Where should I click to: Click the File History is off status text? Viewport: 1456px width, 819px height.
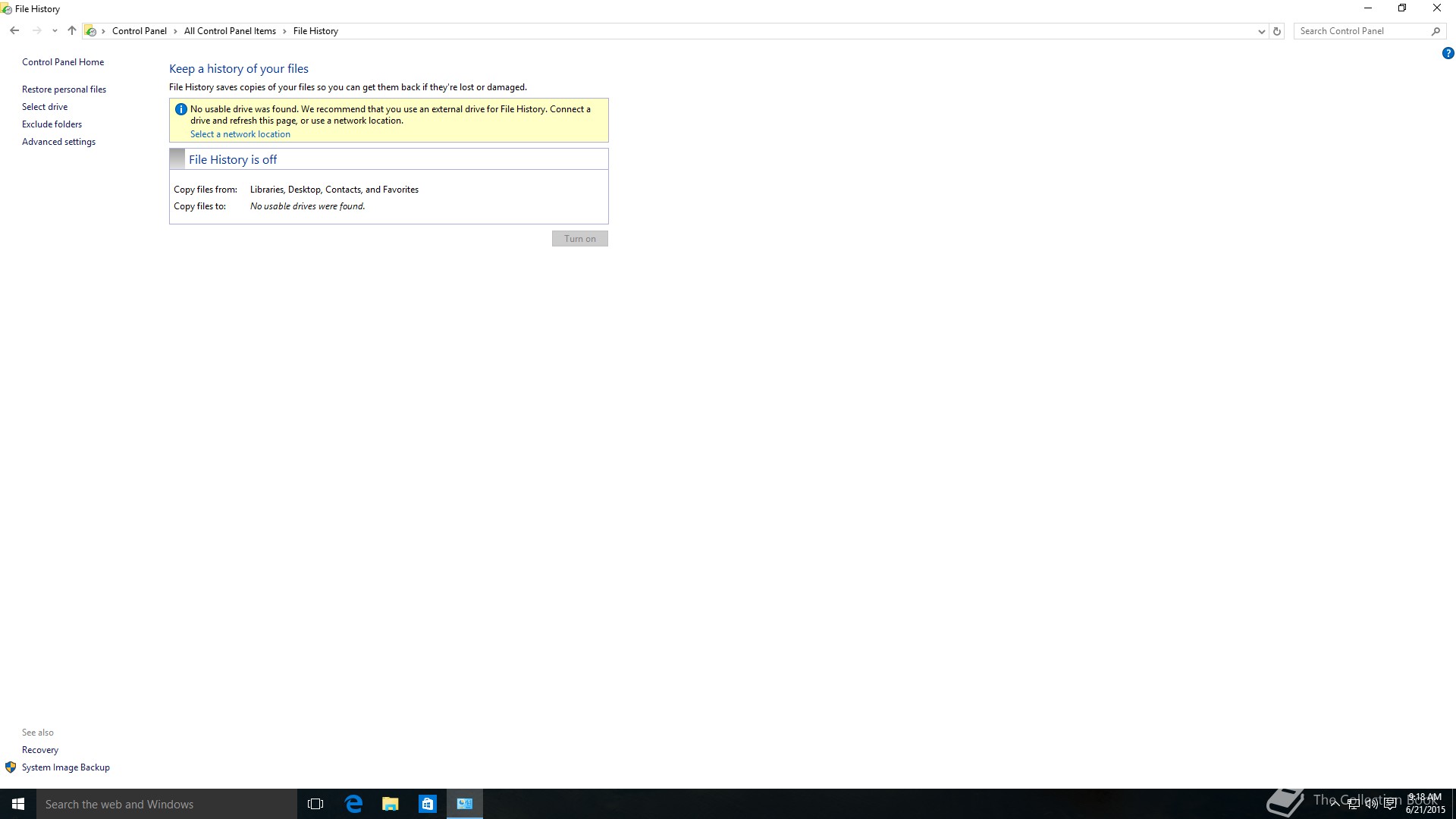[x=233, y=160]
